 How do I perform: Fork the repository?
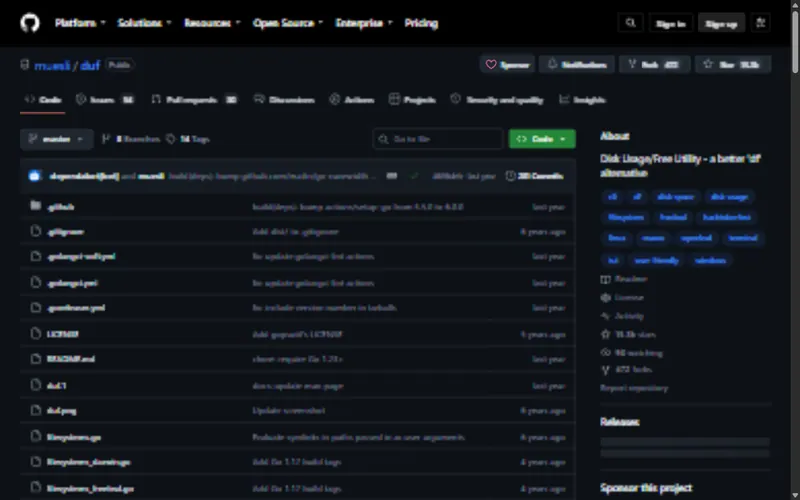[654, 64]
